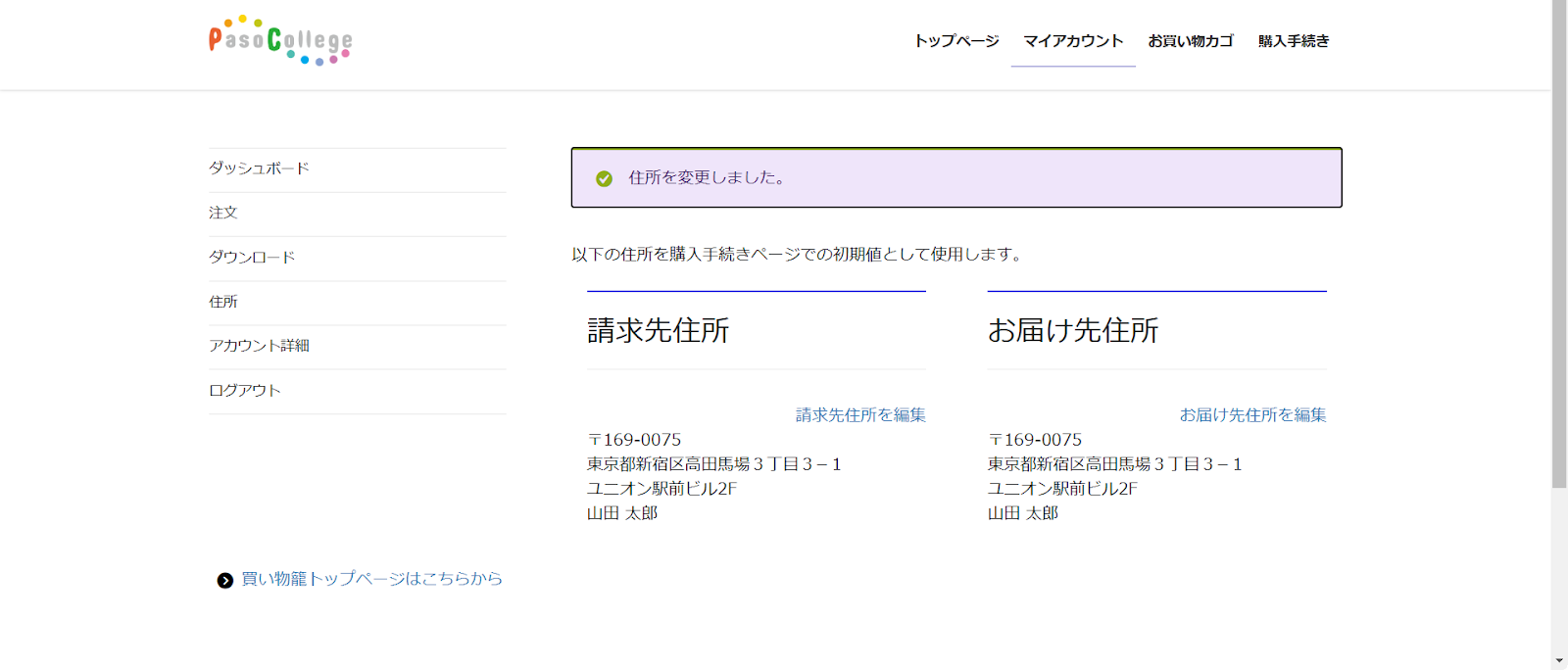Go to お買い物カゴ in the header
The height and width of the screenshot is (670, 1568).
click(1191, 41)
